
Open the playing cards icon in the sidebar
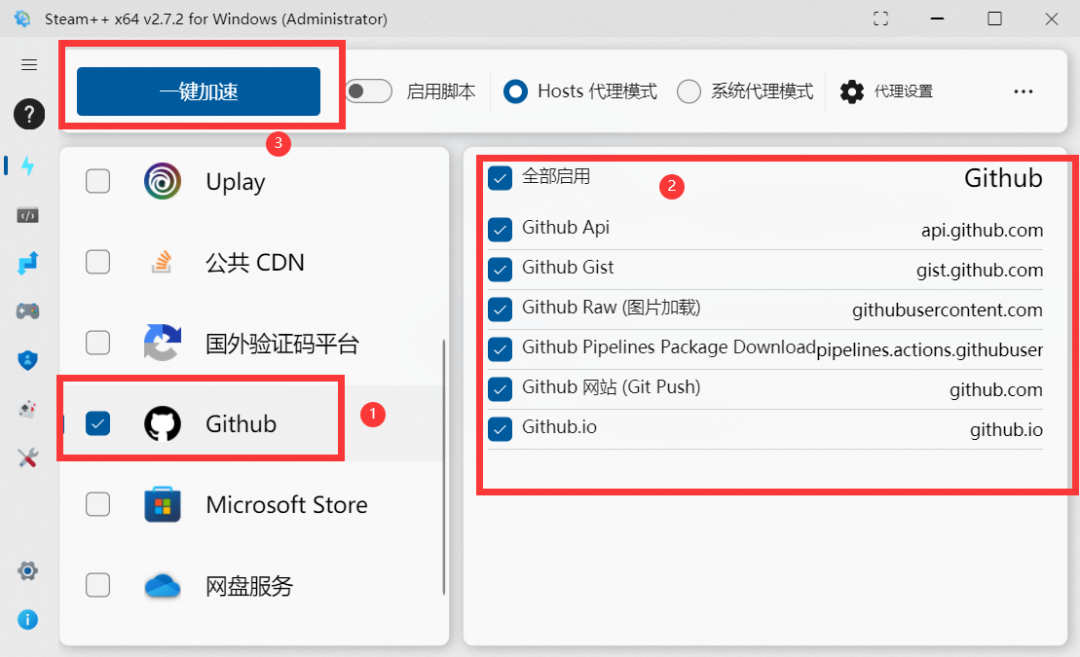click(28, 409)
